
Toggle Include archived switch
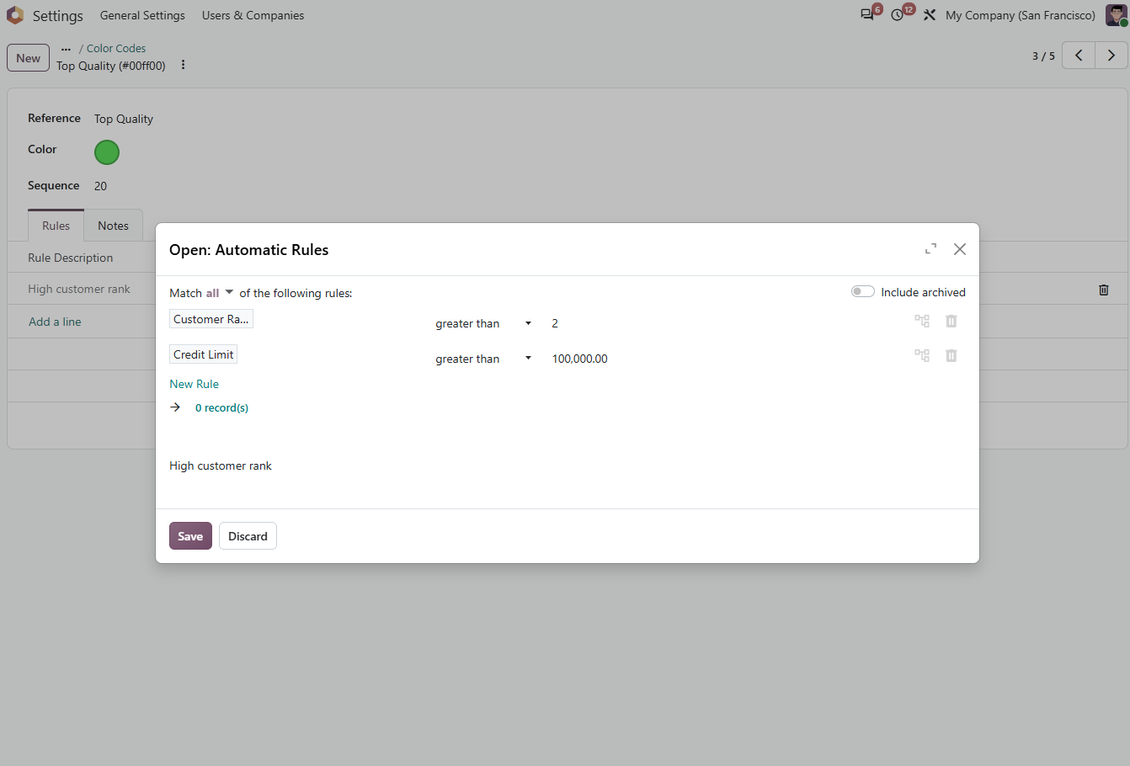click(863, 291)
